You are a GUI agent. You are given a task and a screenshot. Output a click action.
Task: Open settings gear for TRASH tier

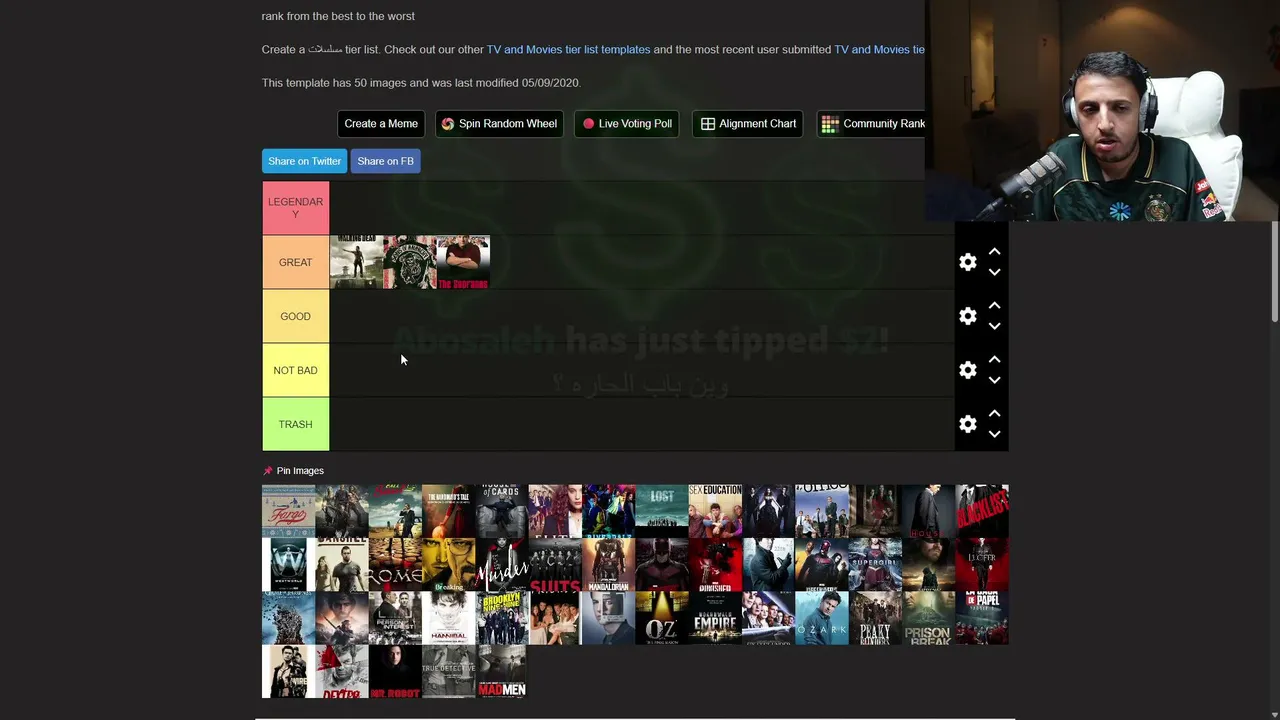pos(967,424)
